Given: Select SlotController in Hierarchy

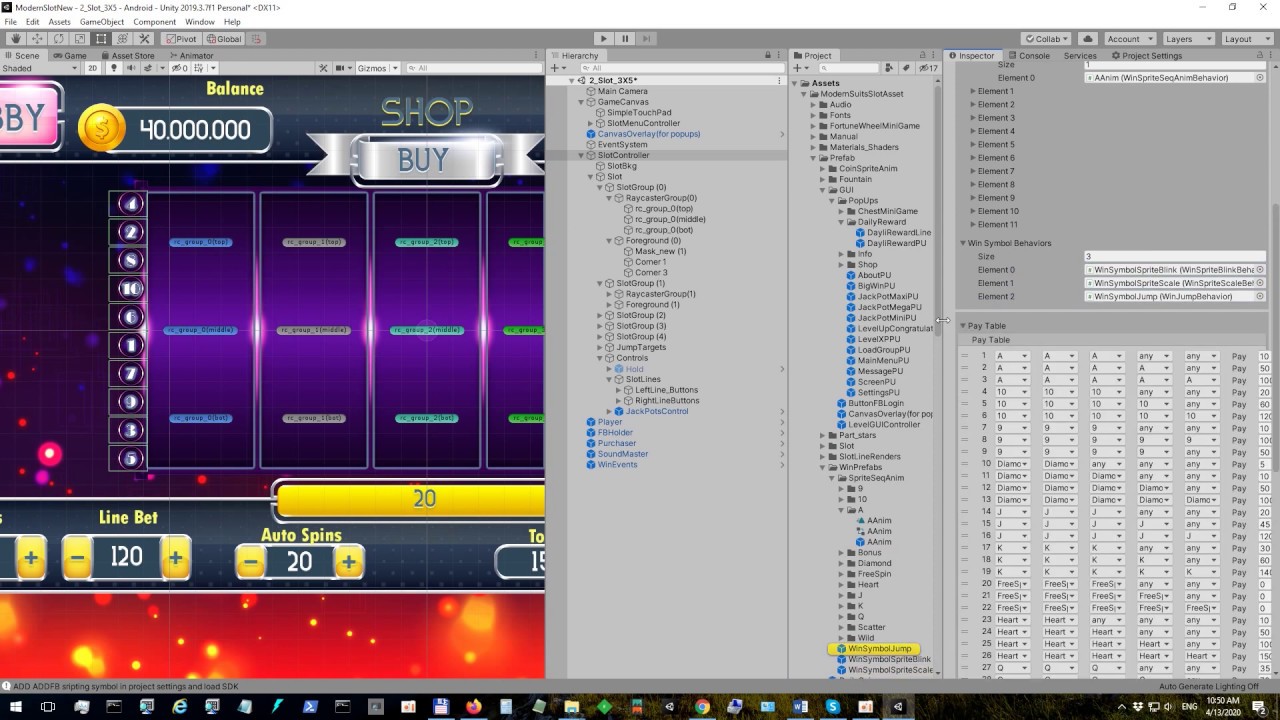Looking at the screenshot, I should 622,155.
